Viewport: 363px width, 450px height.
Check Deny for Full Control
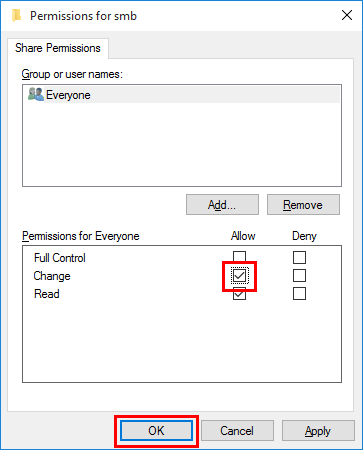299,257
